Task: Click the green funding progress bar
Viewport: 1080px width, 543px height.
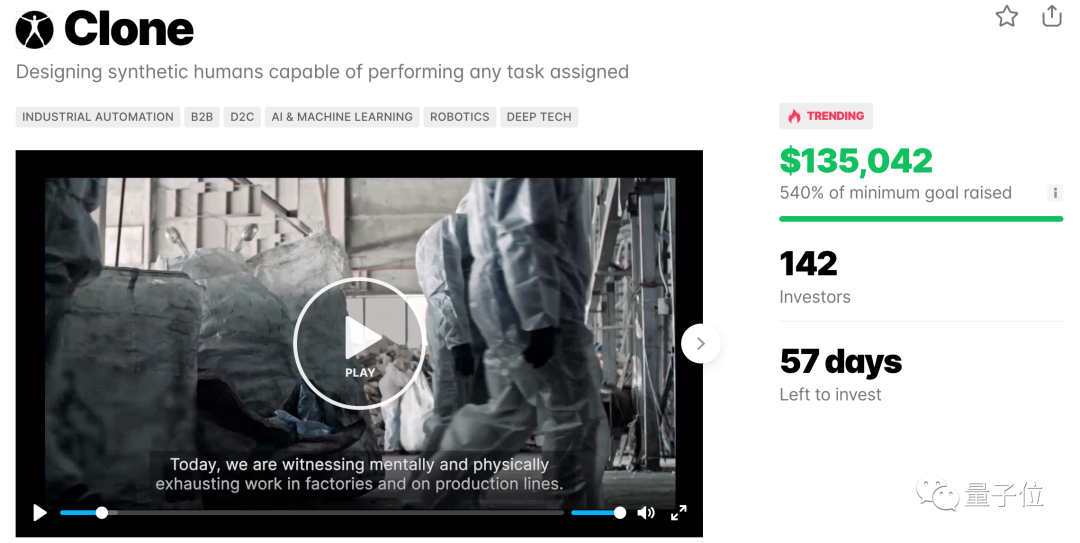Action: pyautogui.click(x=921, y=219)
